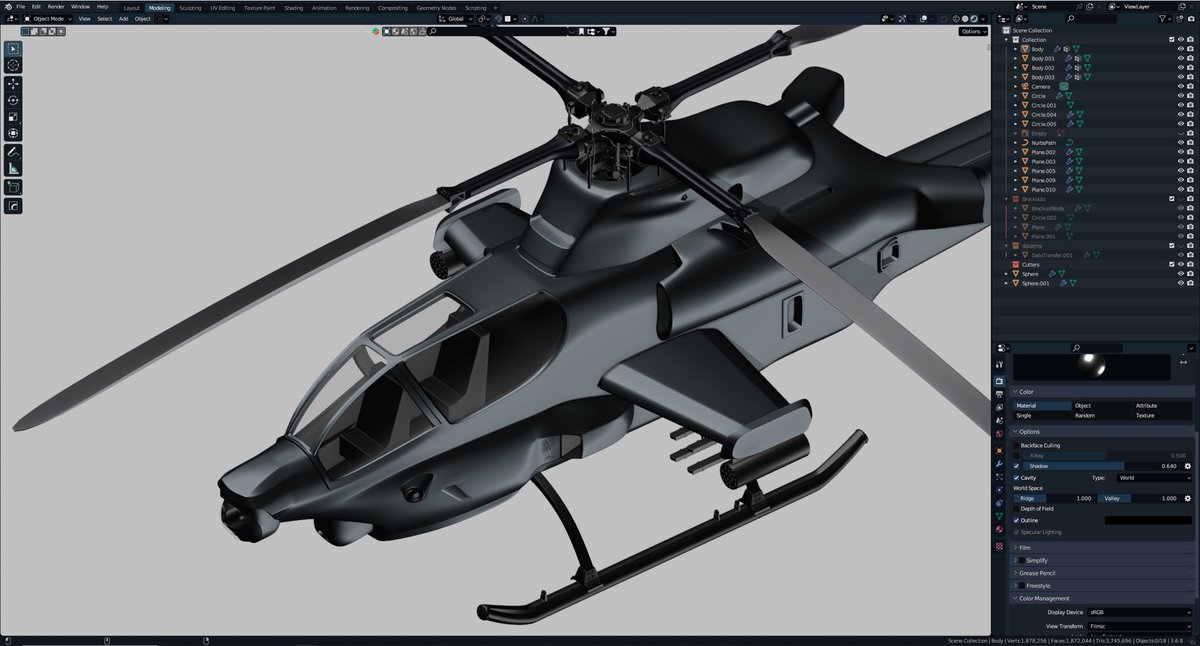1200x646 pixels.
Task: Open the Material properties tab
Action: 999,529
